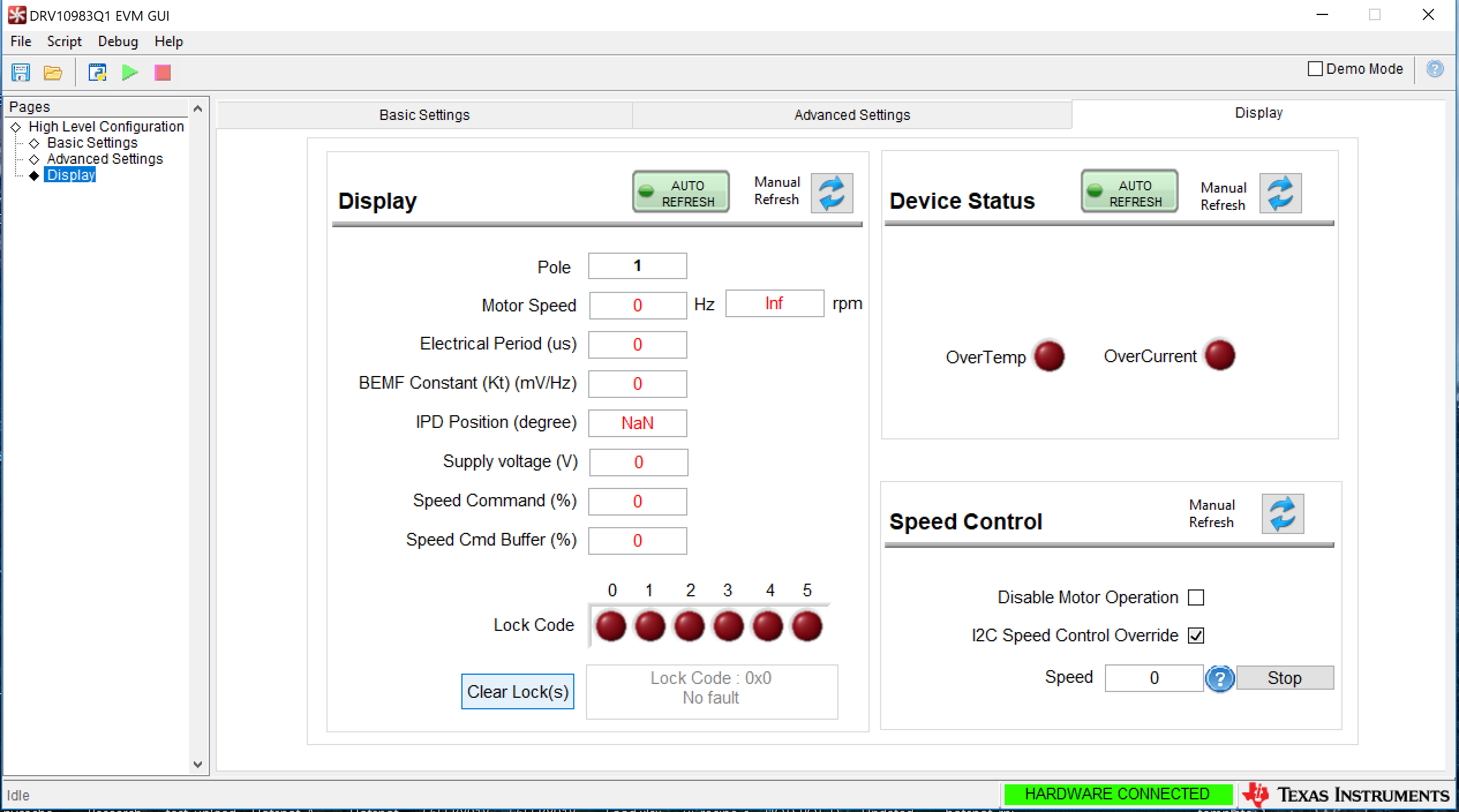Collapse the High Level Configuration tree node
The height and width of the screenshot is (812, 1459).
[x=16, y=127]
